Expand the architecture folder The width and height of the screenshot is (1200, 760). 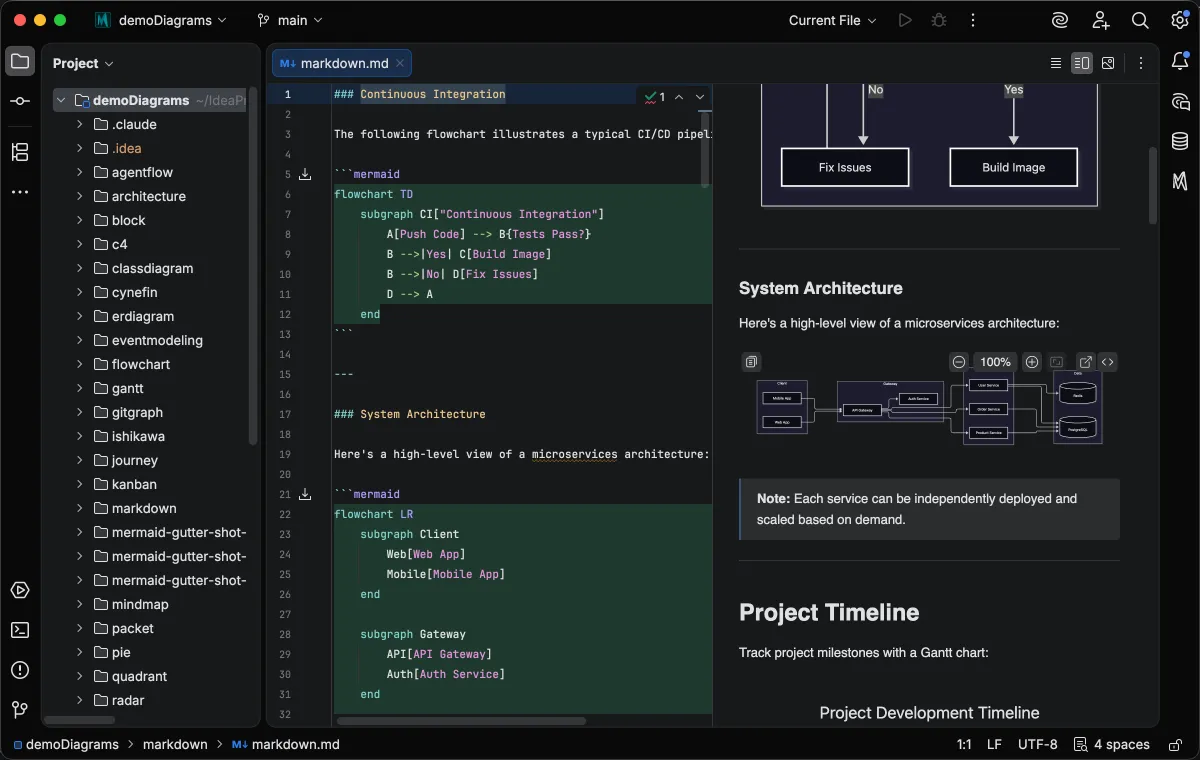click(x=80, y=196)
